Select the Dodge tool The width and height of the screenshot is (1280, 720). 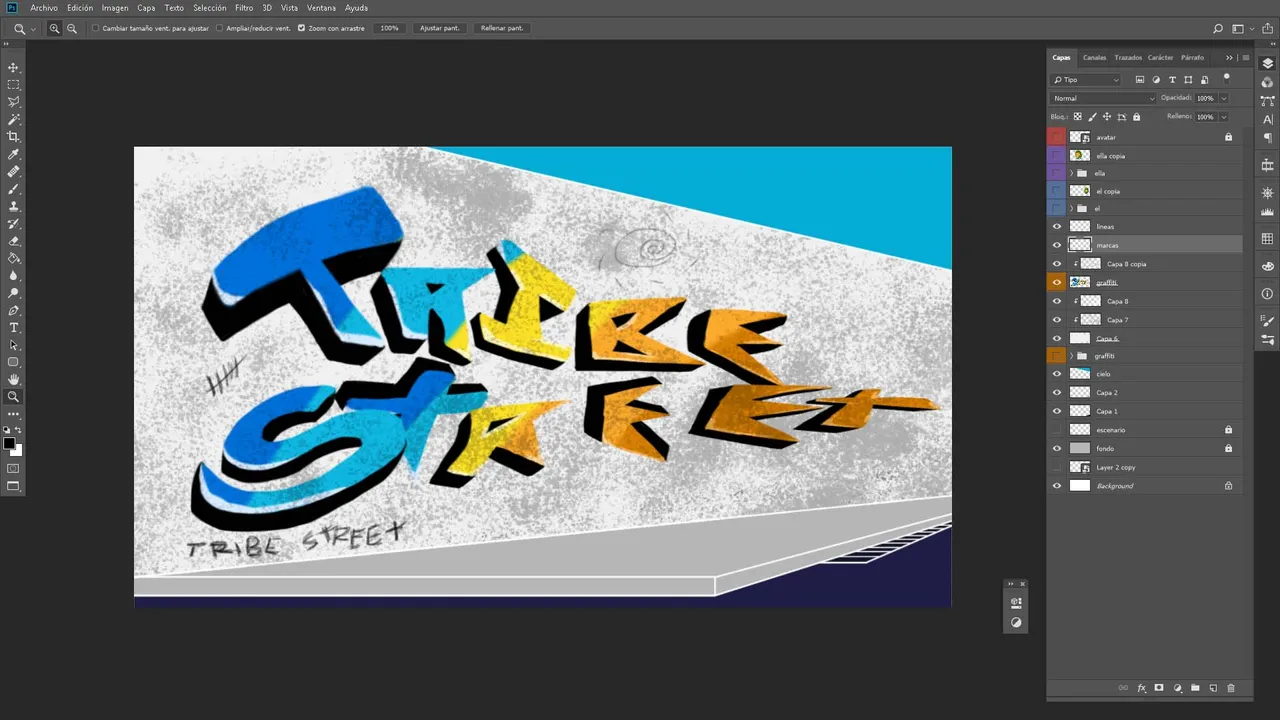click(13, 293)
